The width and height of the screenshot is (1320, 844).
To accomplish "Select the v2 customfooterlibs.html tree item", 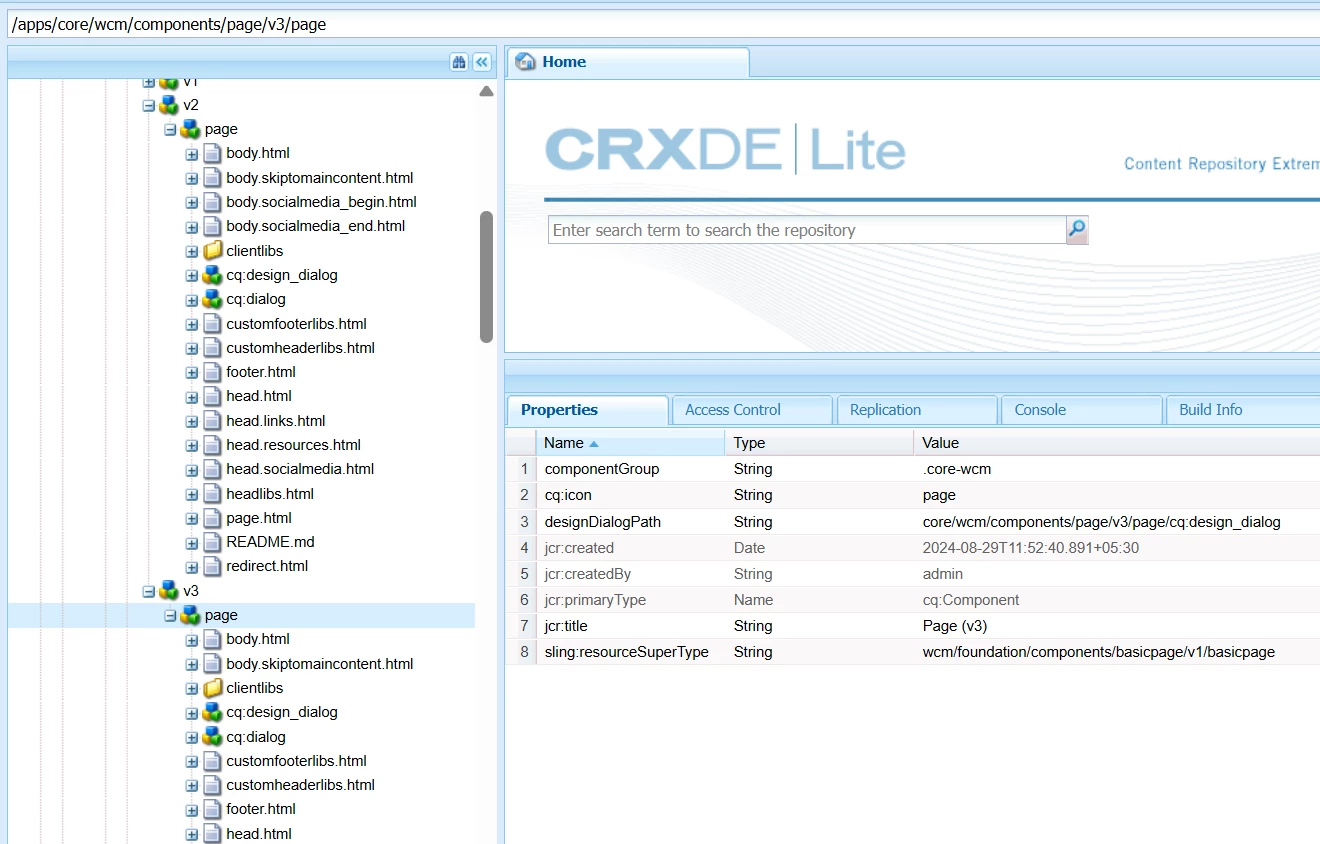I will [296, 324].
